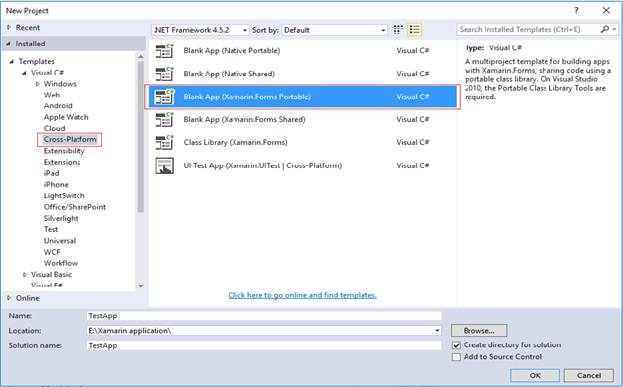This screenshot has height=387, width=623.
Task: Open the Sort by Default dropdown
Action: tap(335, 30)
